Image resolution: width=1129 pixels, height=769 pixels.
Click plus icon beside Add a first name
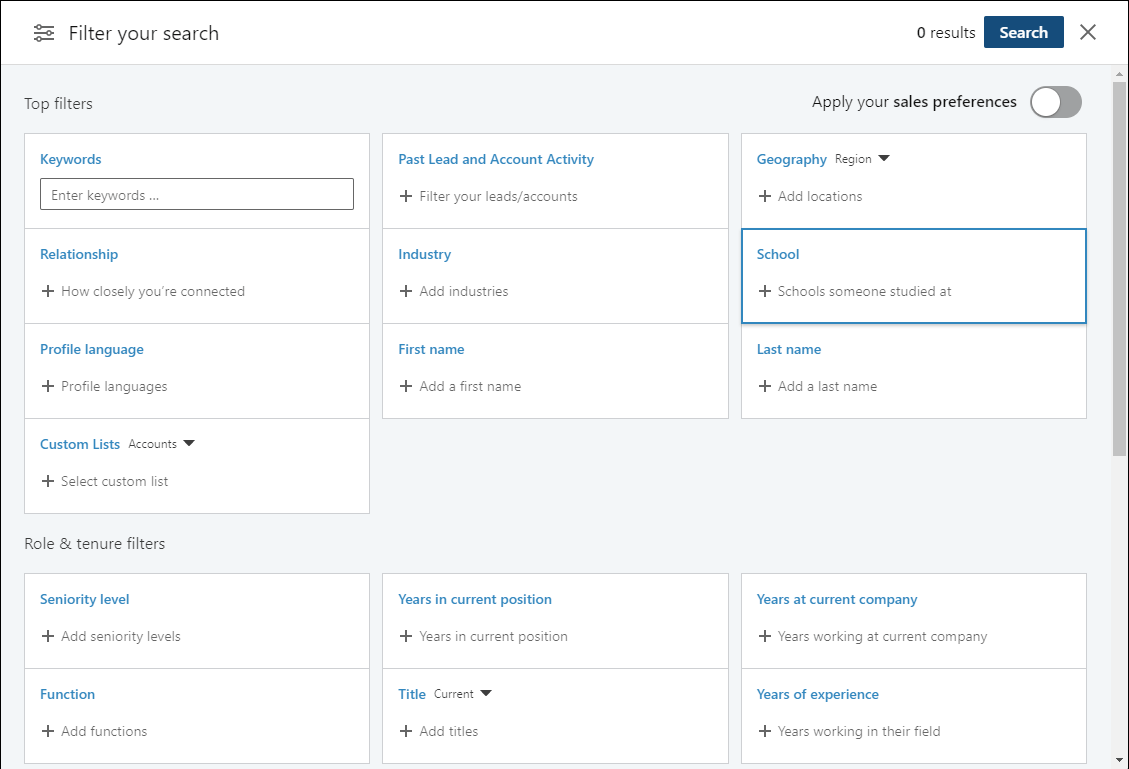point(406,386)
